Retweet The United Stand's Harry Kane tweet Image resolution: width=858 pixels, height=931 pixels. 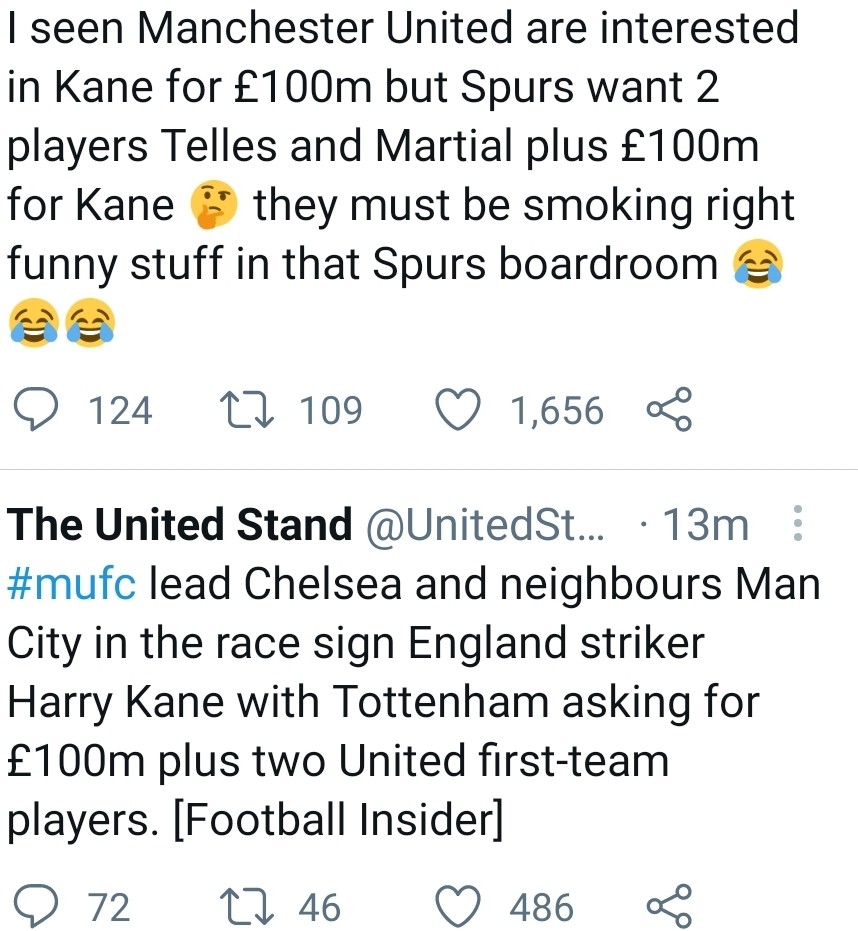click(x=247, y=907)
